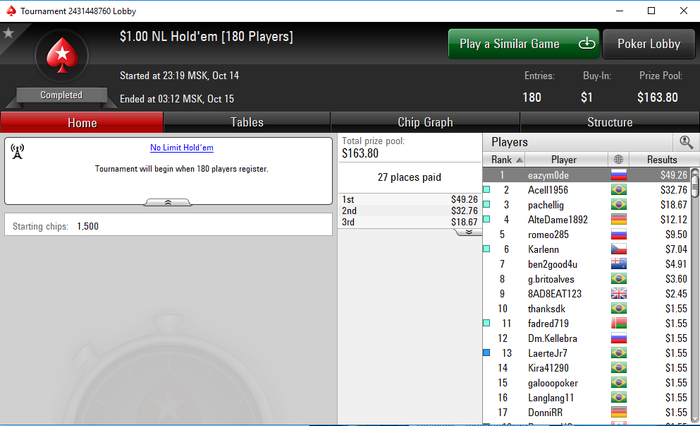Click the globe country column header
This screenshot has width=700, height=426.
(618, 159)
